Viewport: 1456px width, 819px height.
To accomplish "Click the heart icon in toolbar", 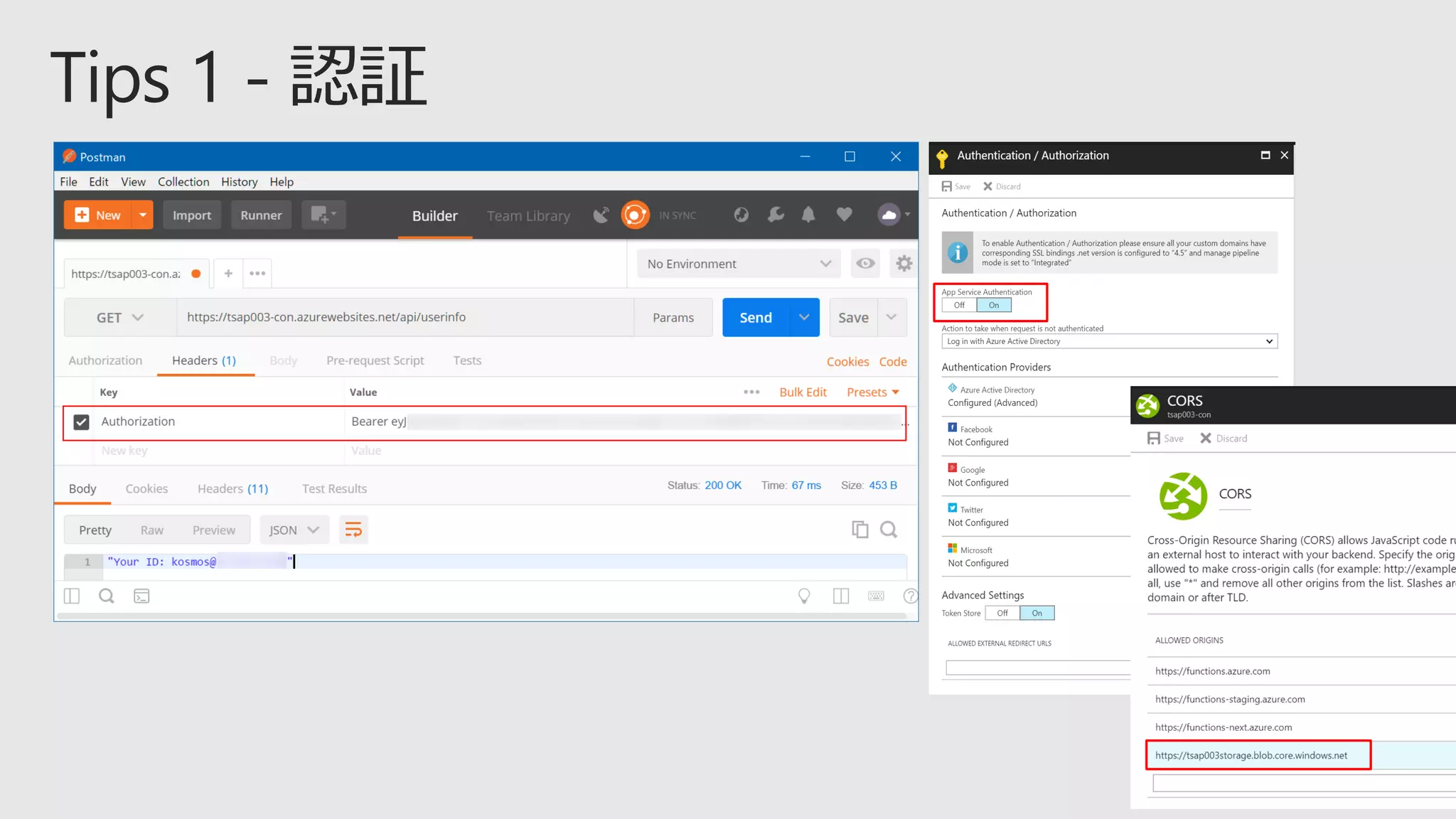I will click(x=844, y=215).
